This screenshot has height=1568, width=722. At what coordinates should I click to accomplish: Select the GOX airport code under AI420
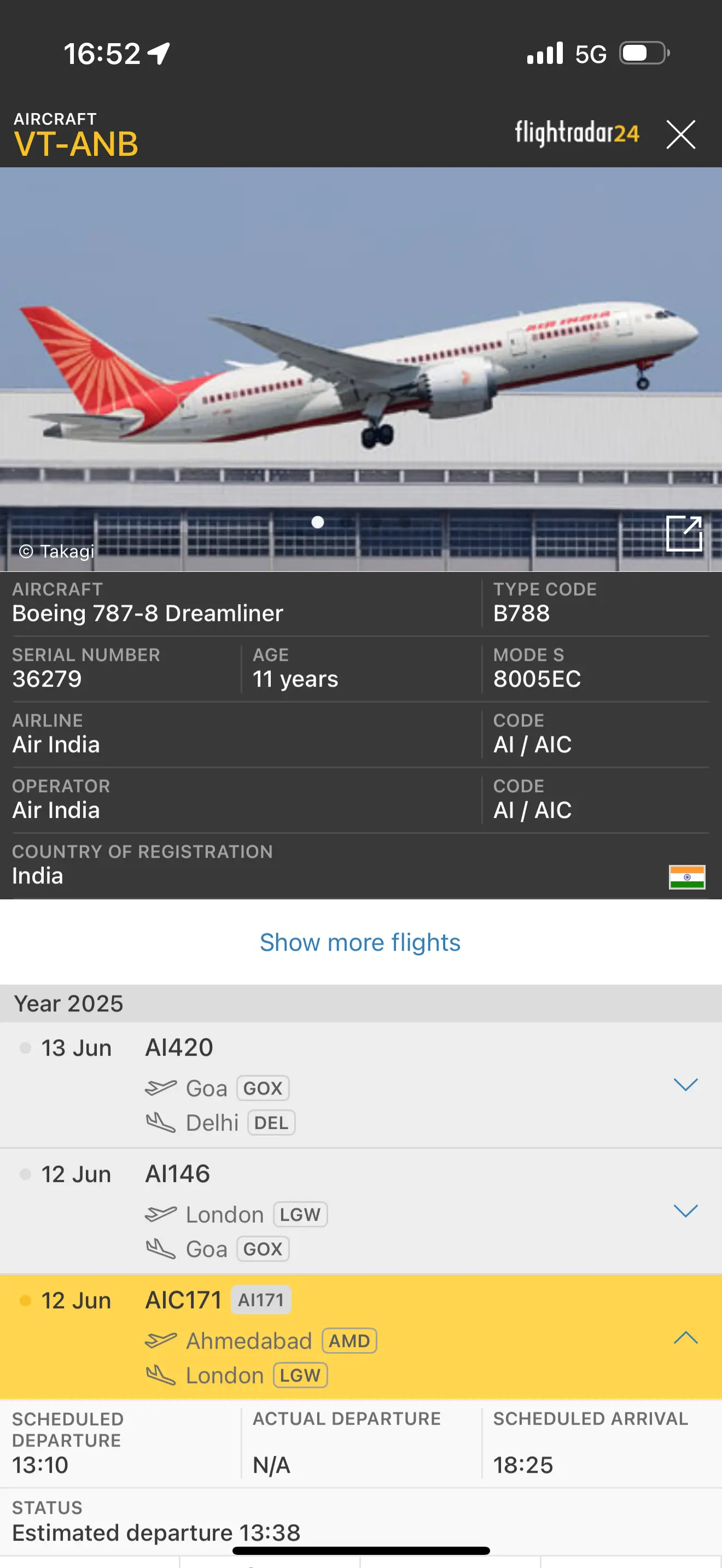263,1088
